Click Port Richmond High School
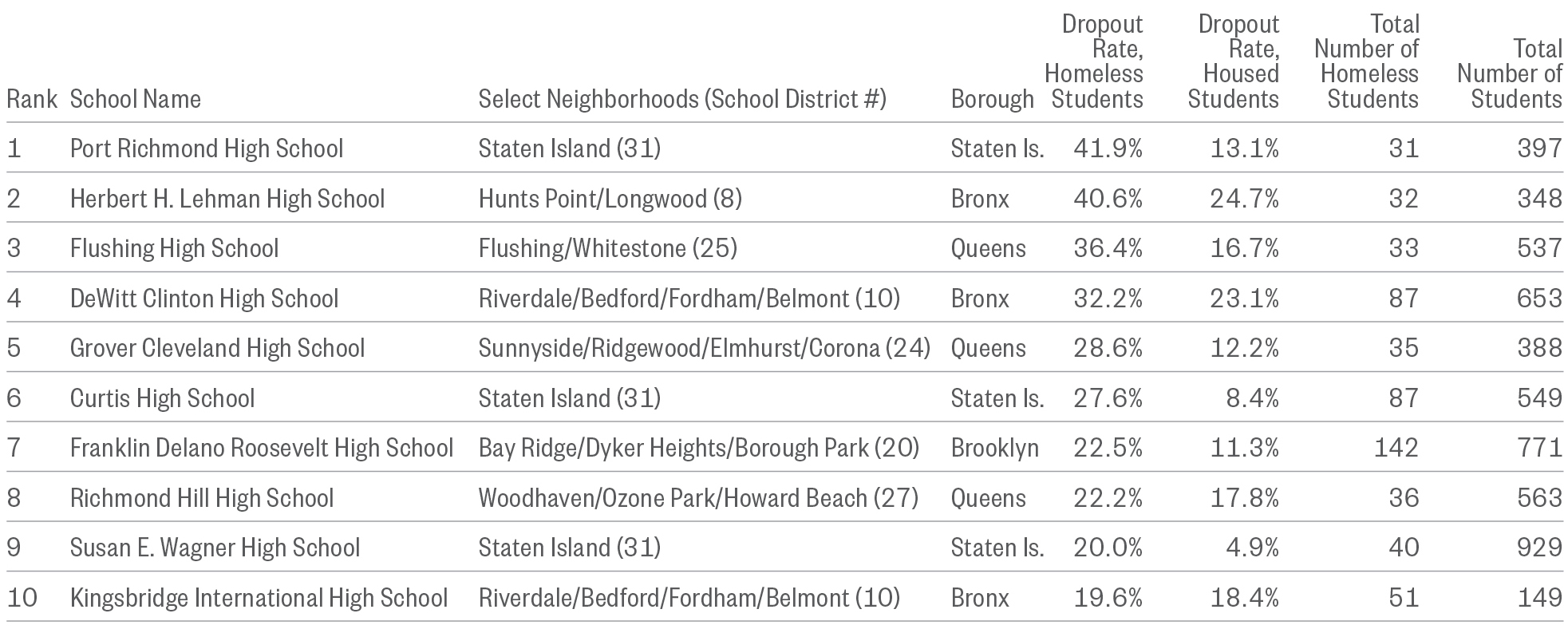 click(207, 148)
